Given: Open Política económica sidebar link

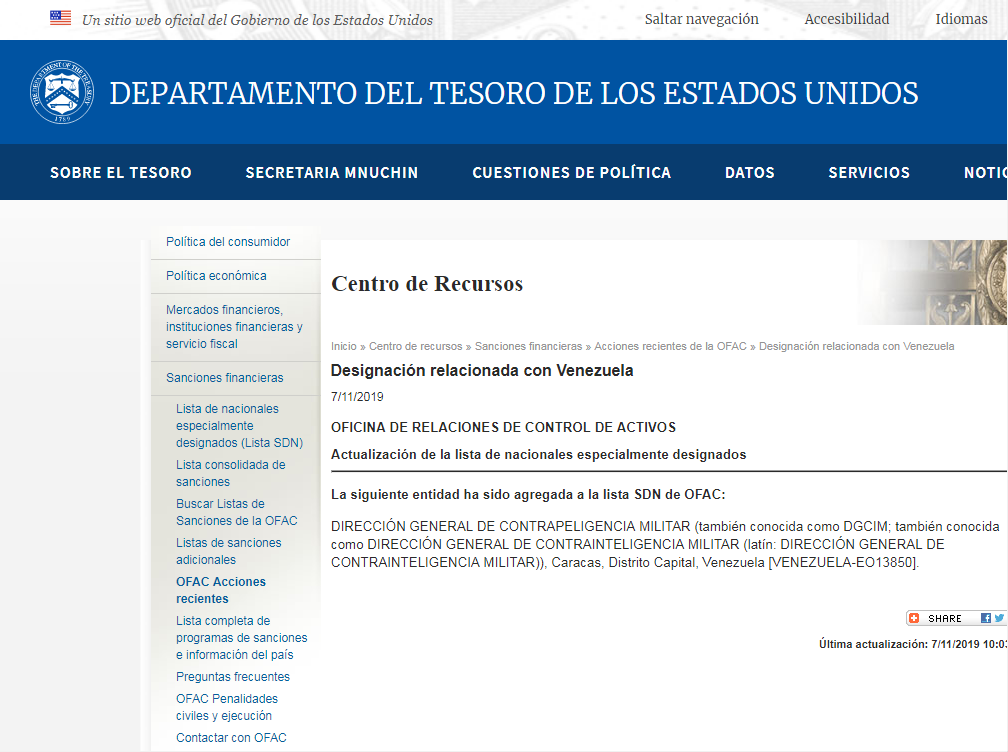Looking at the screenshot, I should click(216, 276).
